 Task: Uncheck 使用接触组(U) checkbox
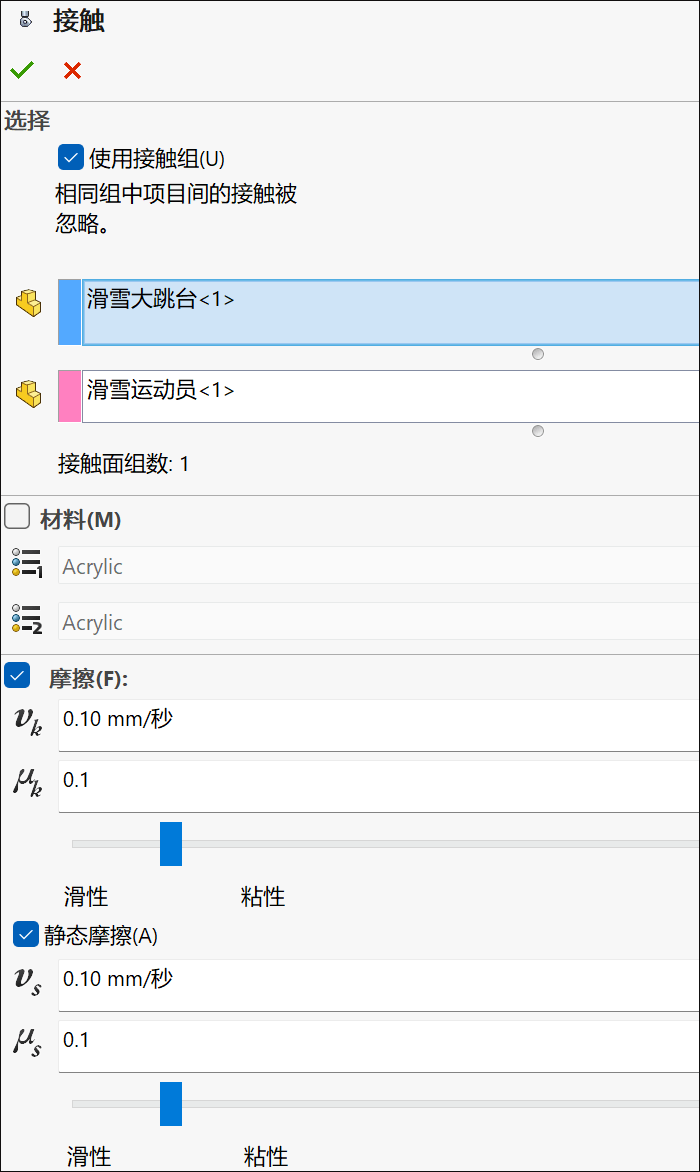click(x=71, y=158)
